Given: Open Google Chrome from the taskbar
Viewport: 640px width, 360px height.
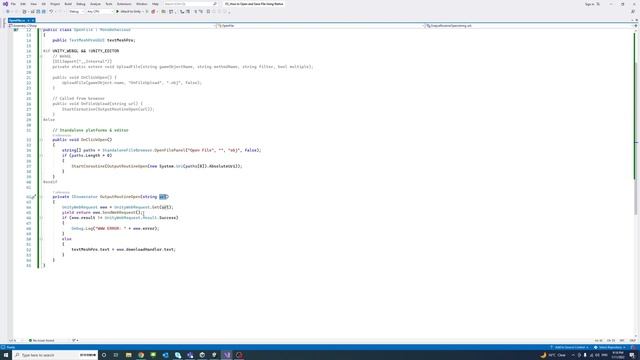Looking at the screenshot, I should [141, 355].
